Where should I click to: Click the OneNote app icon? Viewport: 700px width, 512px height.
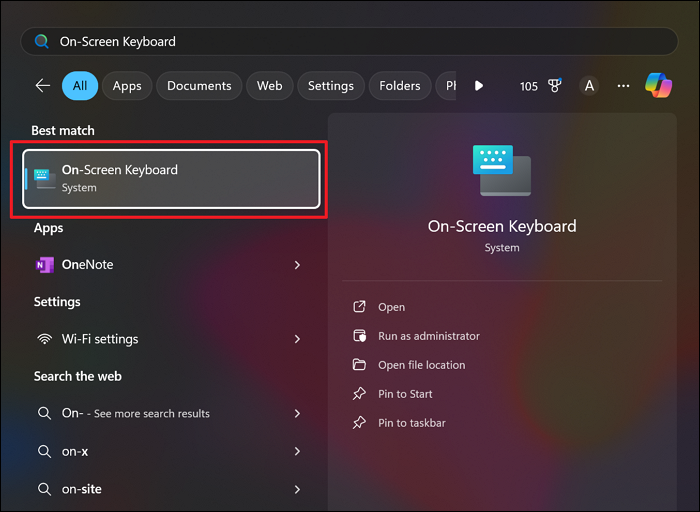pyautogui.click(x=44, y=265)
